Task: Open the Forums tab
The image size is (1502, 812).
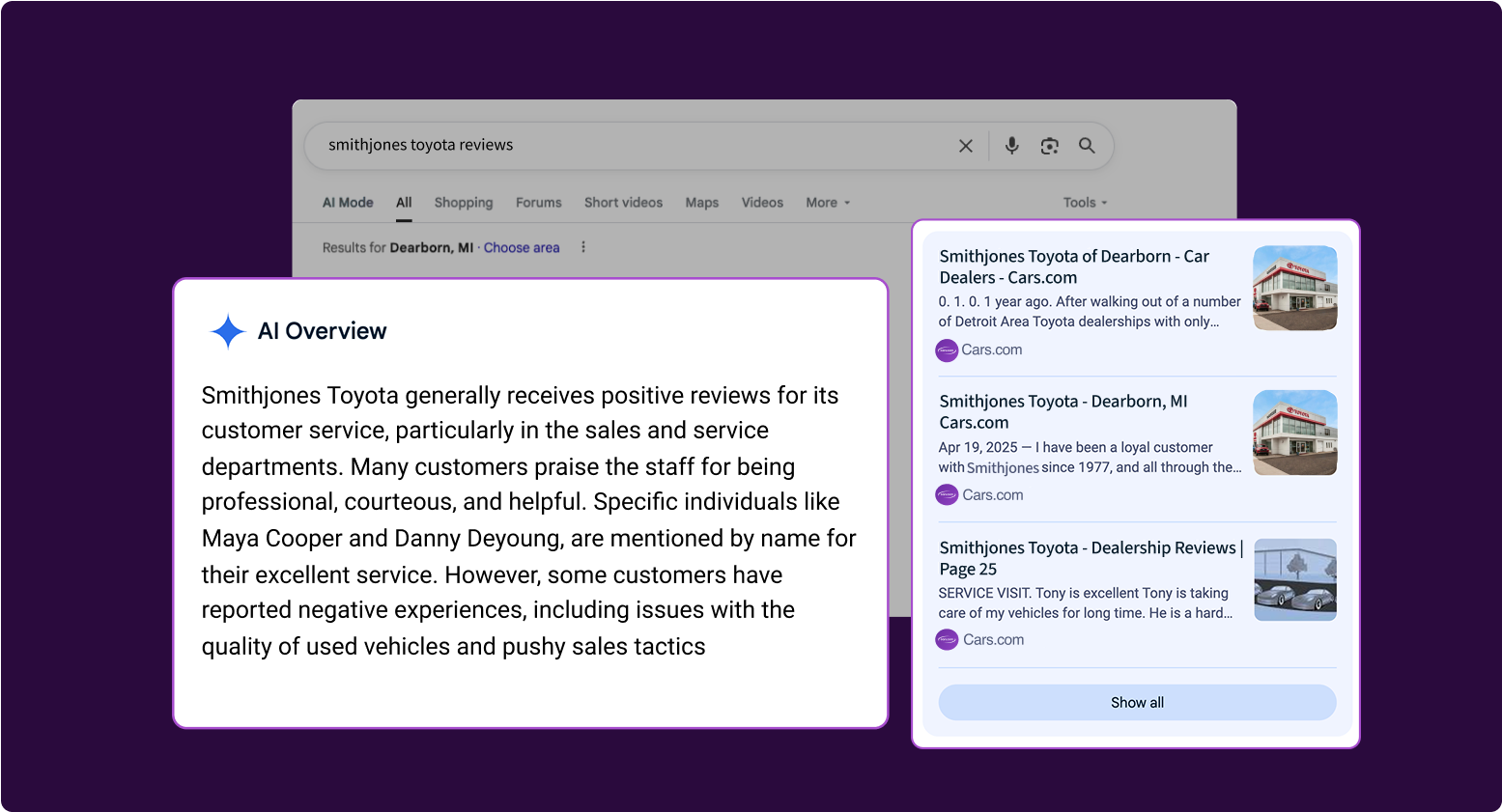Action: click(538, 203)
